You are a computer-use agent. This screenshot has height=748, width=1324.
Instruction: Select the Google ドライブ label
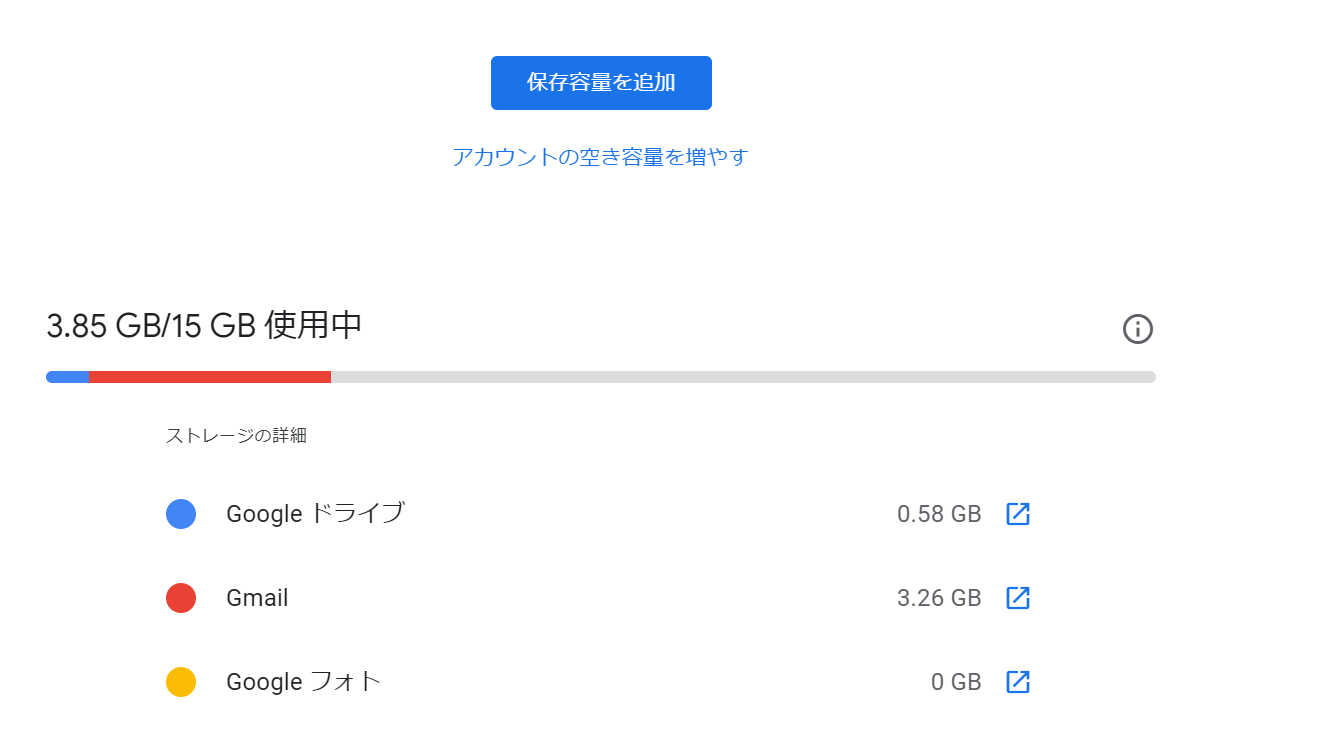[x=315, y=514]
